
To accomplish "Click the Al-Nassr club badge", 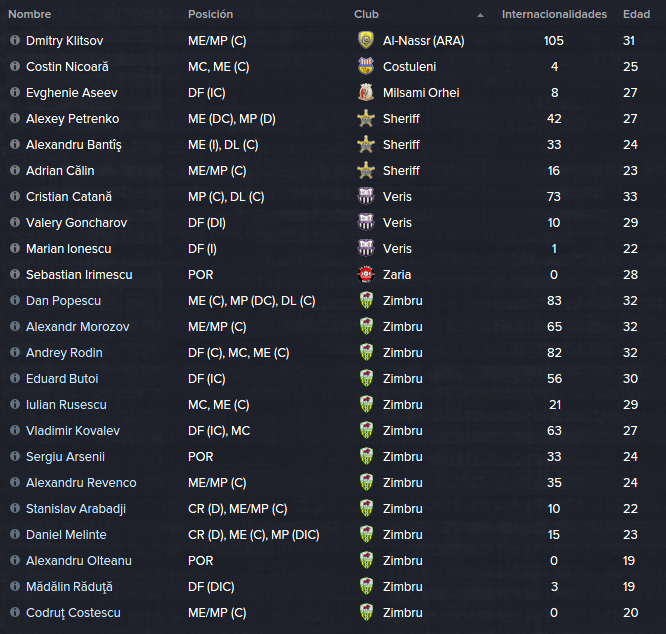I will (x=366, y=40).
